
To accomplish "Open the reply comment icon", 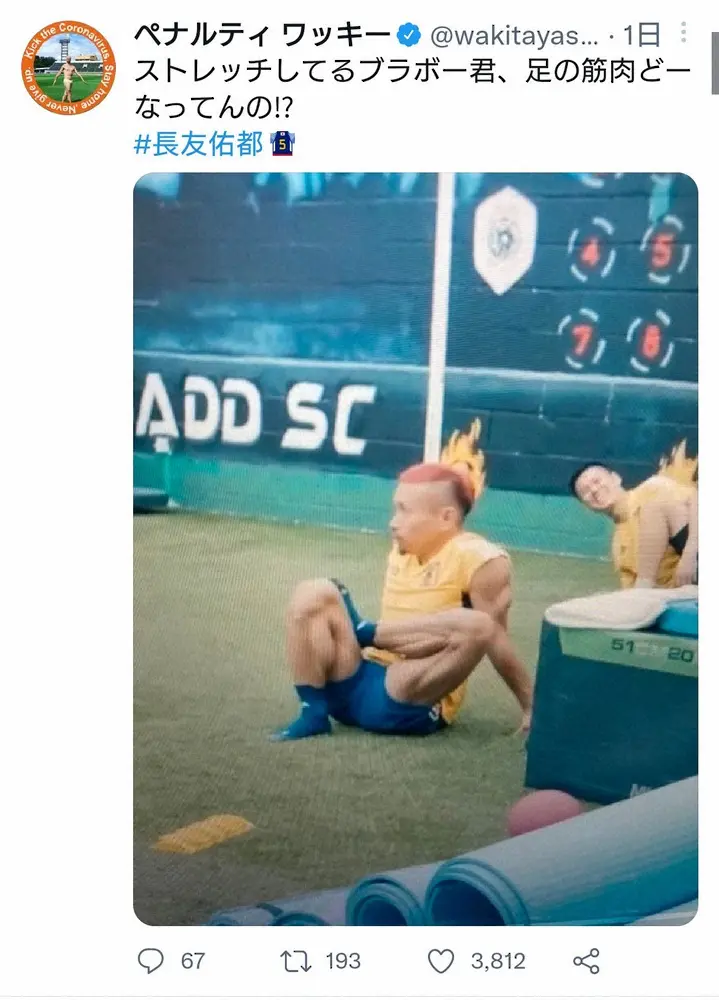I will 151,960.
